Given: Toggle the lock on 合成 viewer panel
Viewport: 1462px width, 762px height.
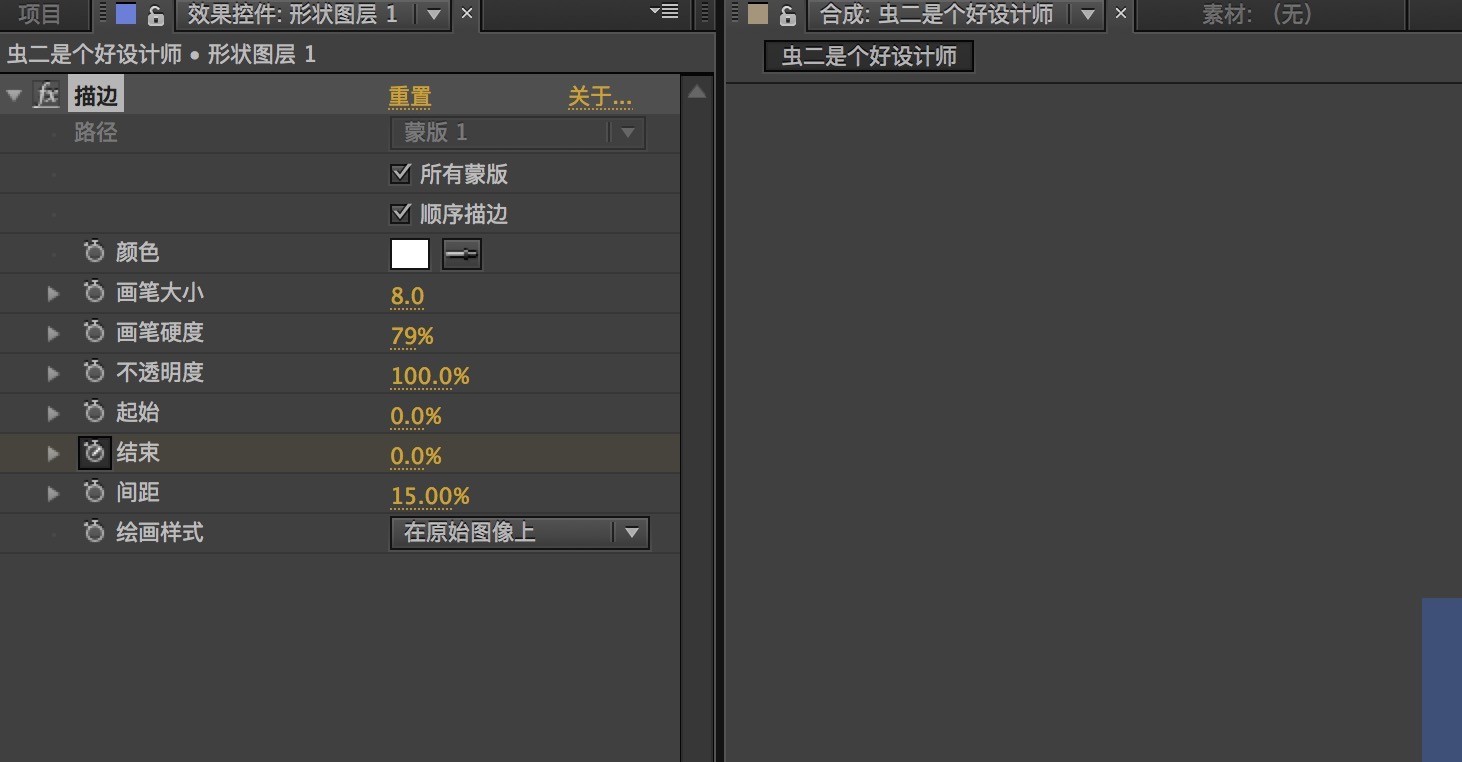Looking at the screenshot, I should [788, 15].
